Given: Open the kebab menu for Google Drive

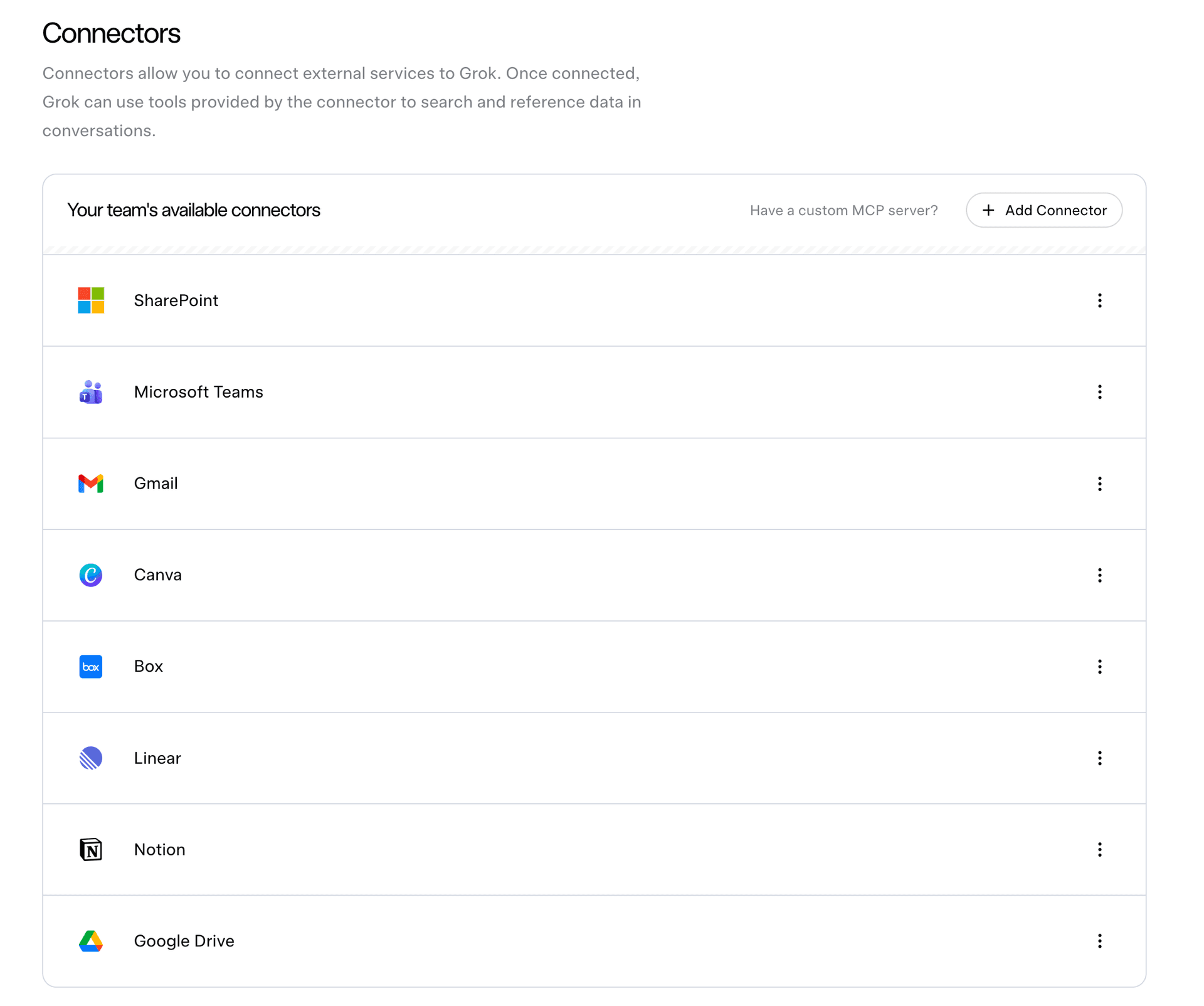Looking at the screenshot, I should 1099,941.
